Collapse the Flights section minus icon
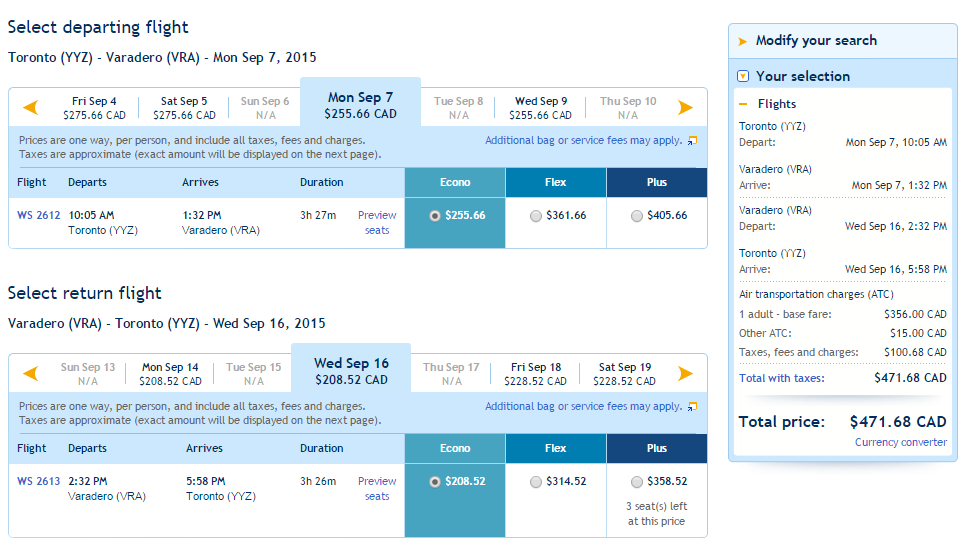 pos(743,104)
